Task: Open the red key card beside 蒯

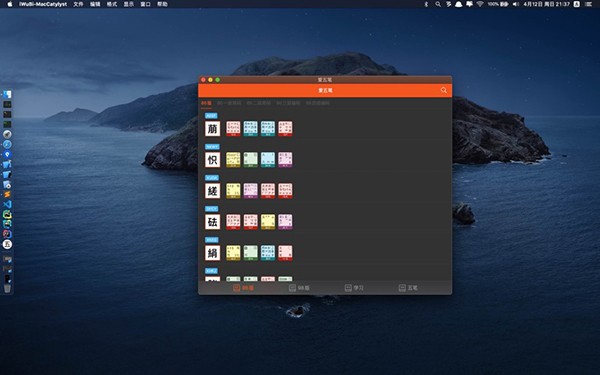Action: click(233, 129)
